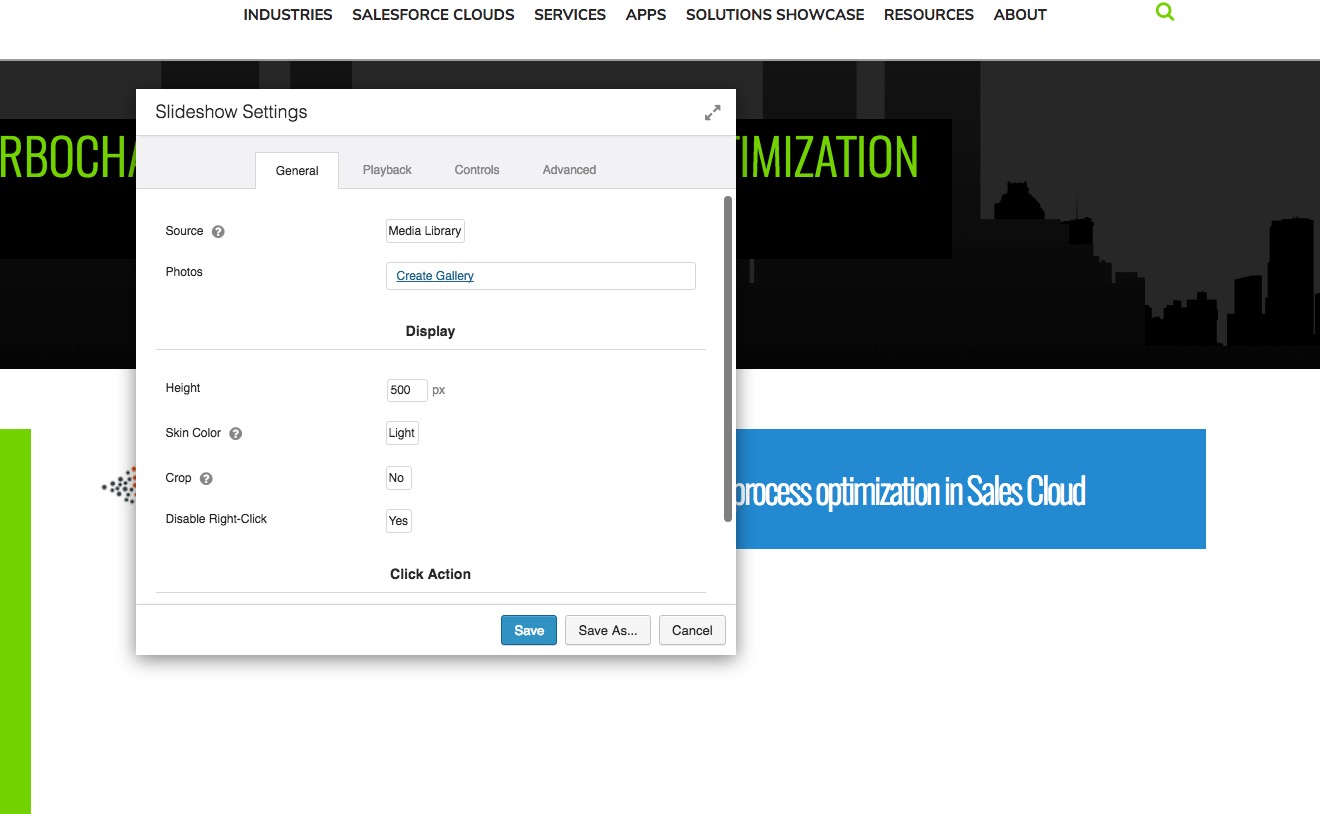Switch to the Playback tab
The image size is (1320, 814).
(x=387, y=170)
